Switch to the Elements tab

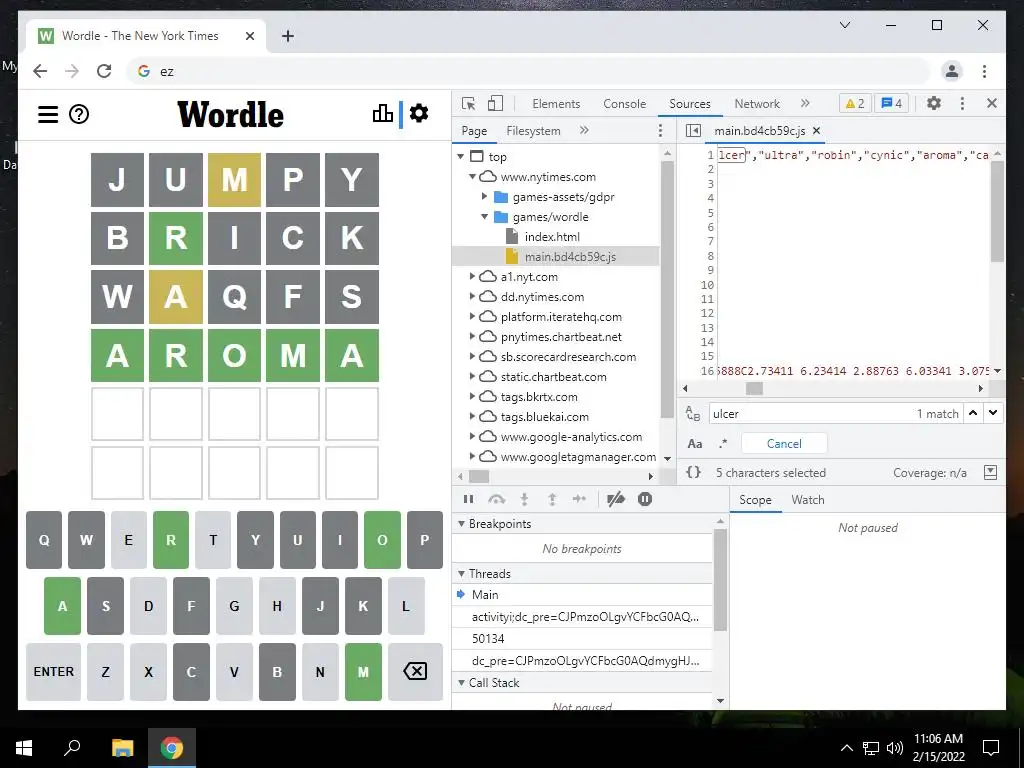click(556, 103)
